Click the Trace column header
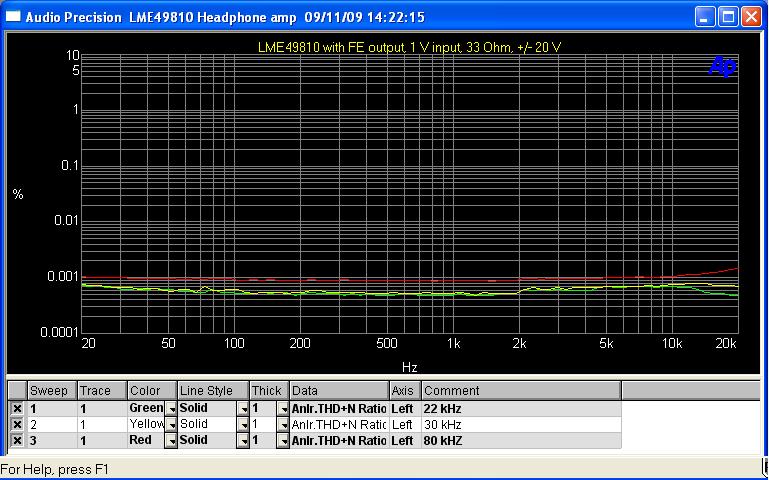 coord(103,391)
